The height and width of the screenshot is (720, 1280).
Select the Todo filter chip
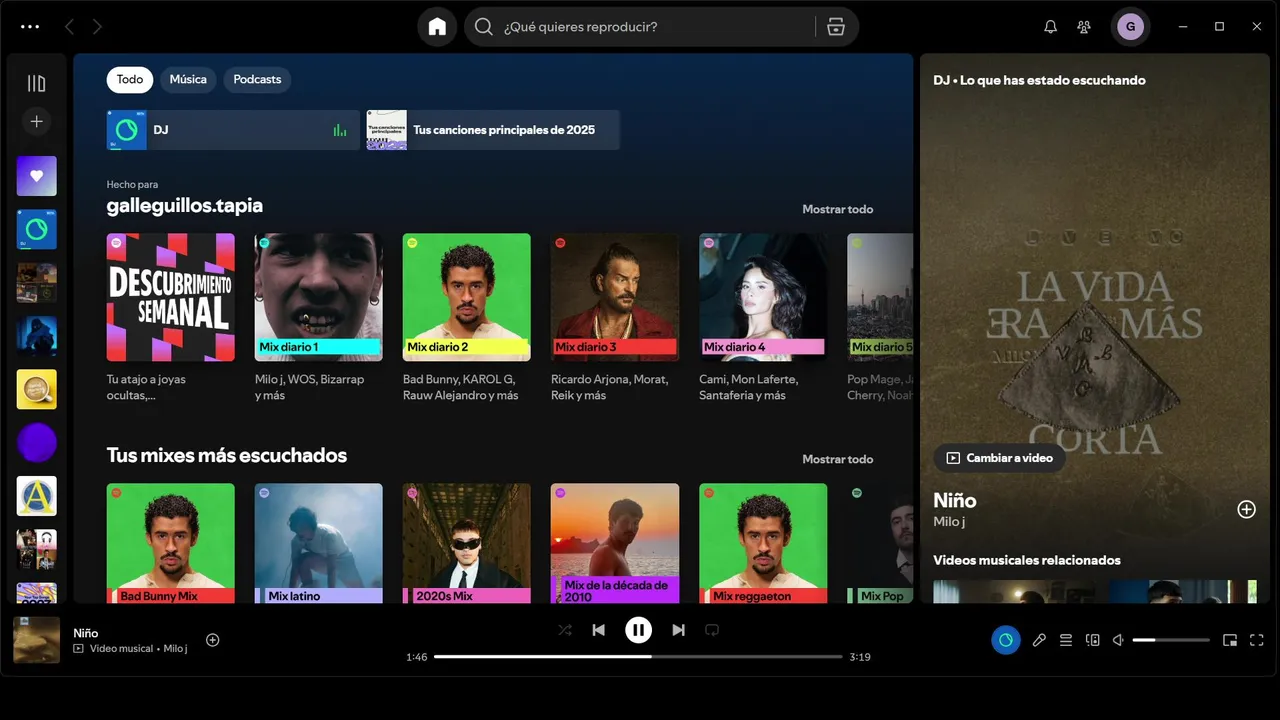130,80
